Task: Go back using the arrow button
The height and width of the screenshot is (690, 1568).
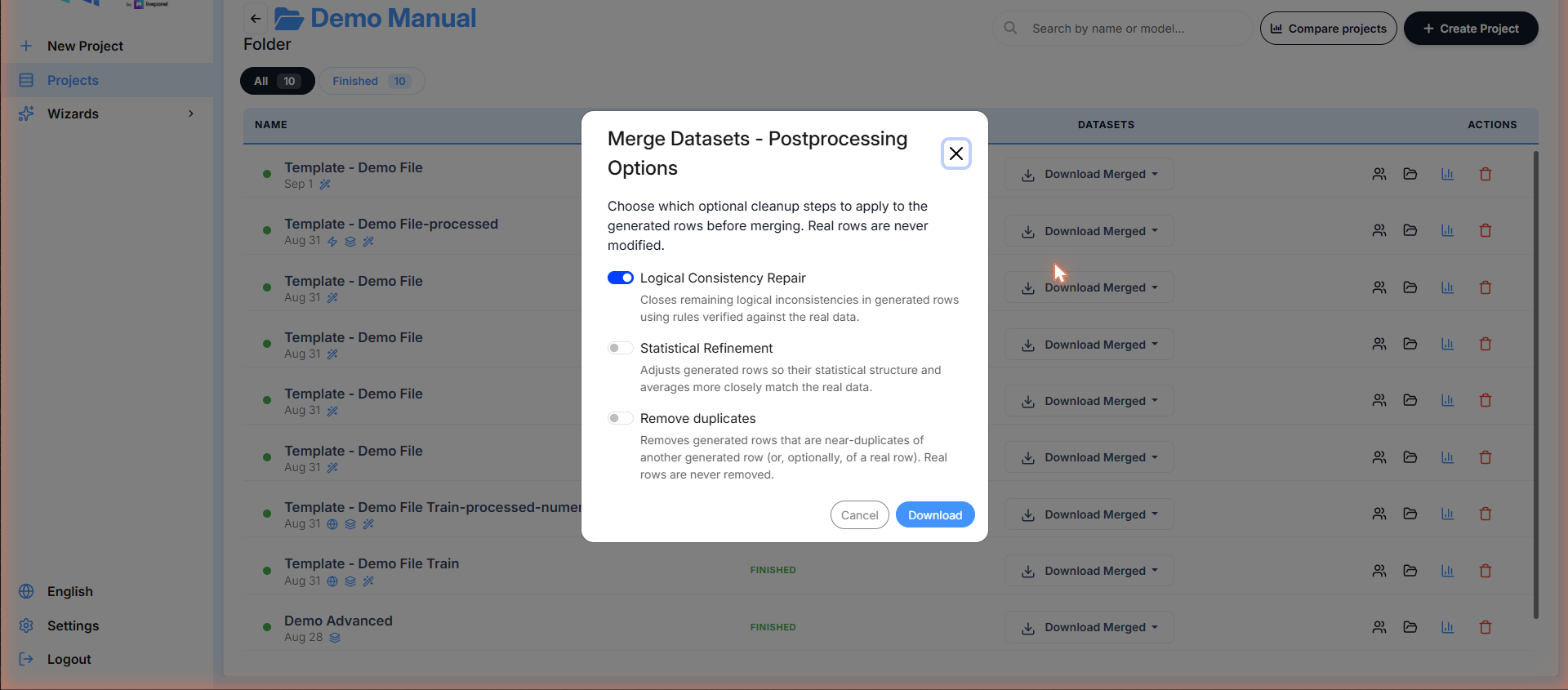Action: point(256,19)
